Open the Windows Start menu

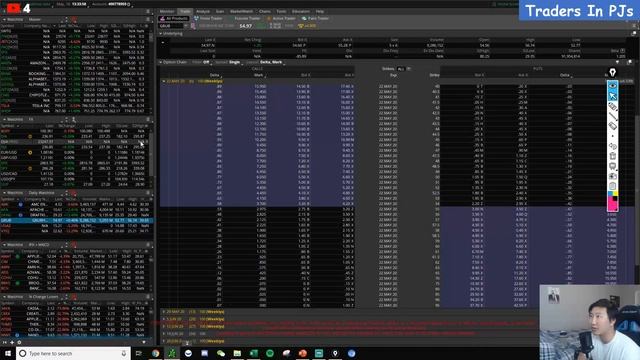click(8, 353)
